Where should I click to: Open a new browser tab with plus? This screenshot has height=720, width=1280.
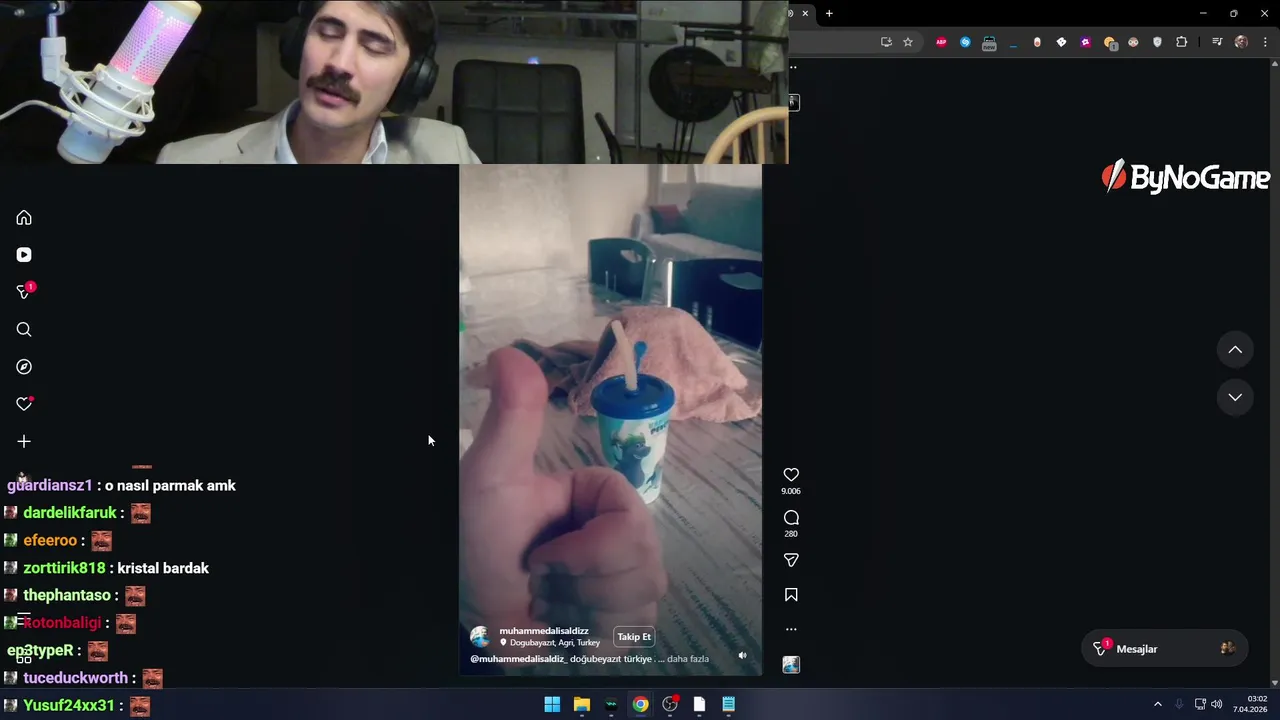pyautogui.click(x=829, y=14)
